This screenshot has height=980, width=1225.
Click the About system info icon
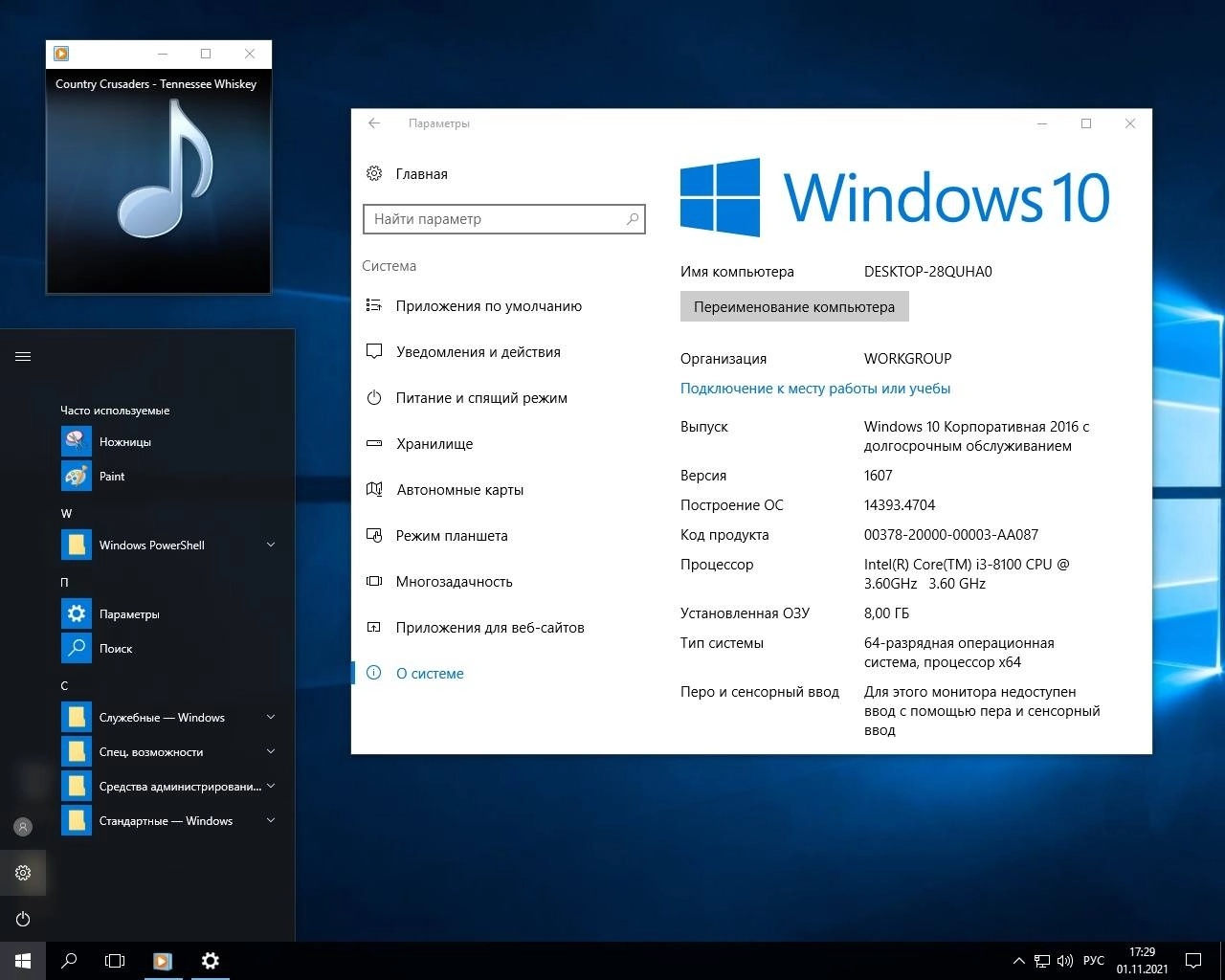(x=374, y=673)
